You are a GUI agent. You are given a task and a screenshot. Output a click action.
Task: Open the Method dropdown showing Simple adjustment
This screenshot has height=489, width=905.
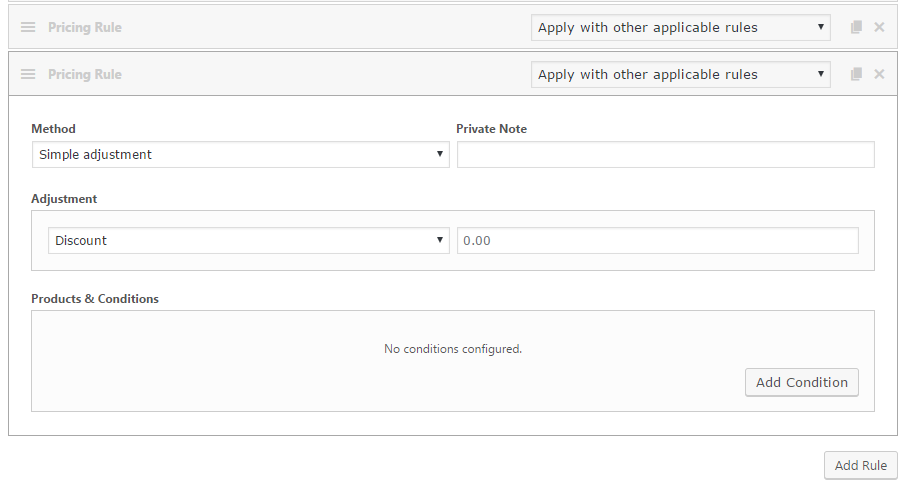point(241,155)
